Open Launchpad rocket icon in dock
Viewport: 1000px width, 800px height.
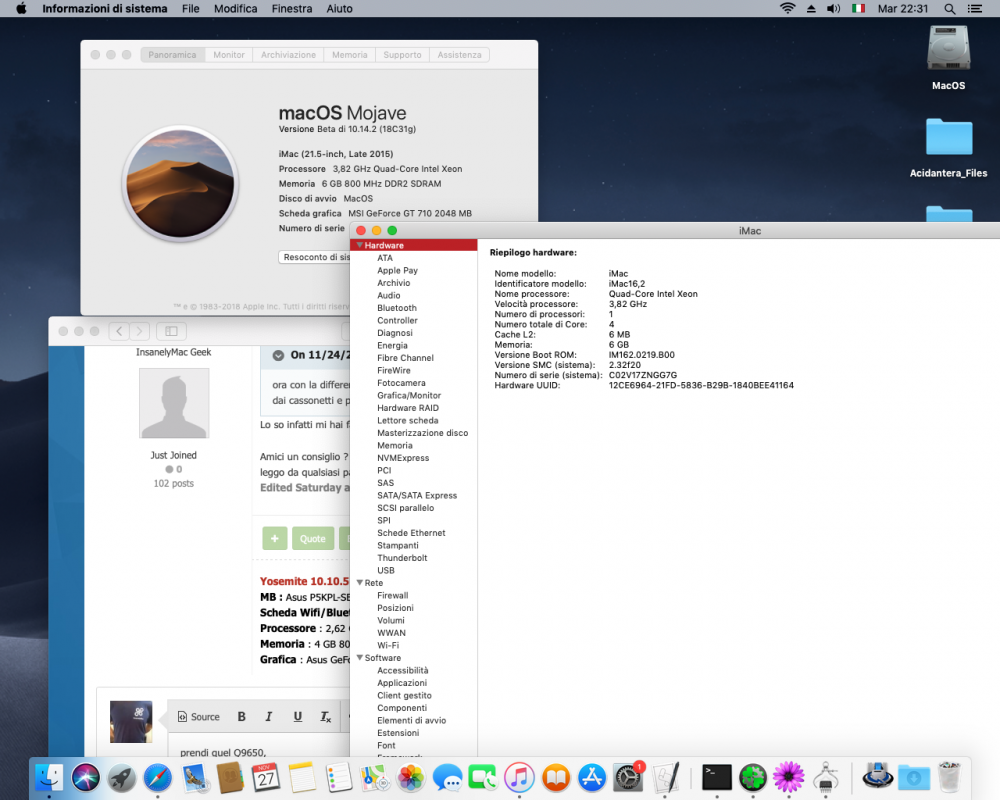pos(121,777)
